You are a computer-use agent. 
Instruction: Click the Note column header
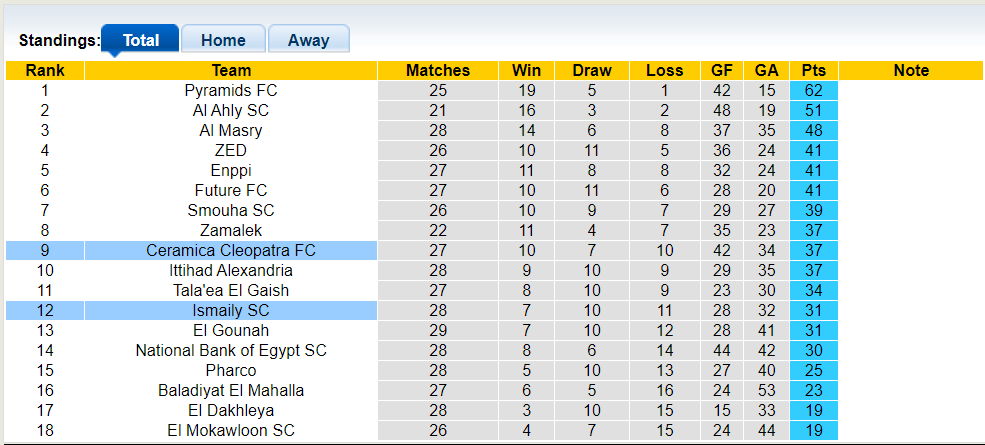coord(911,70)
